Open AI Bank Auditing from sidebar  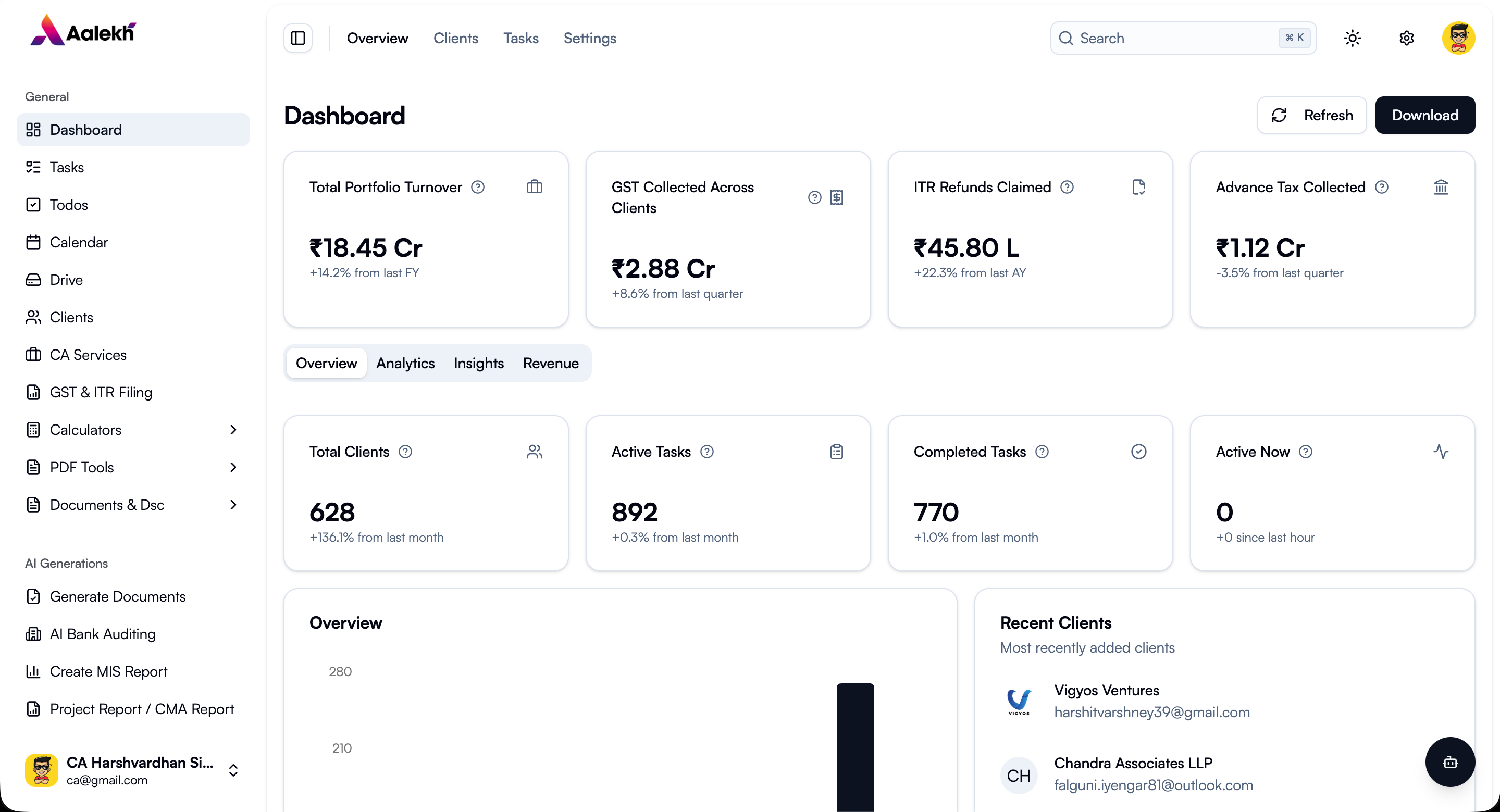tap(103, 634)
